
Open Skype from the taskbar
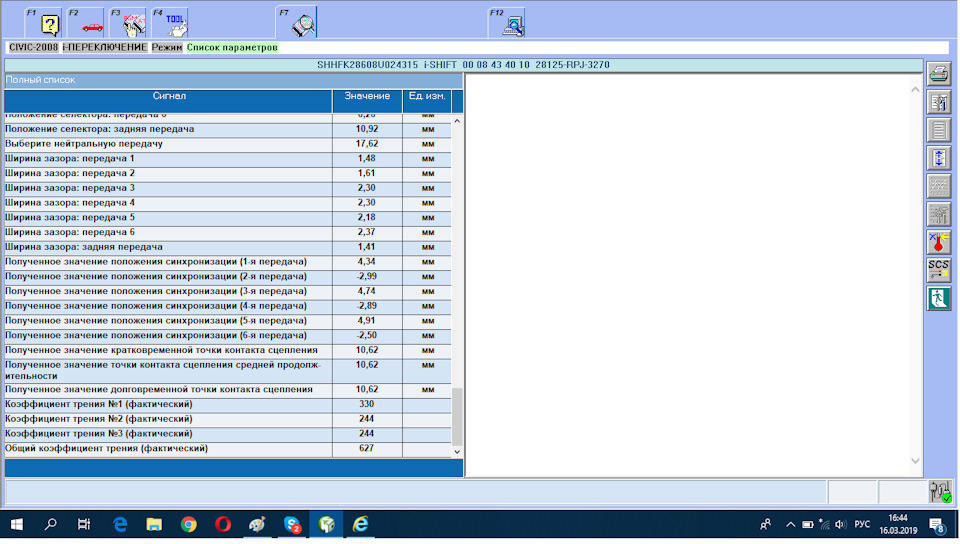pyautogui.click(x=292, y=524)
